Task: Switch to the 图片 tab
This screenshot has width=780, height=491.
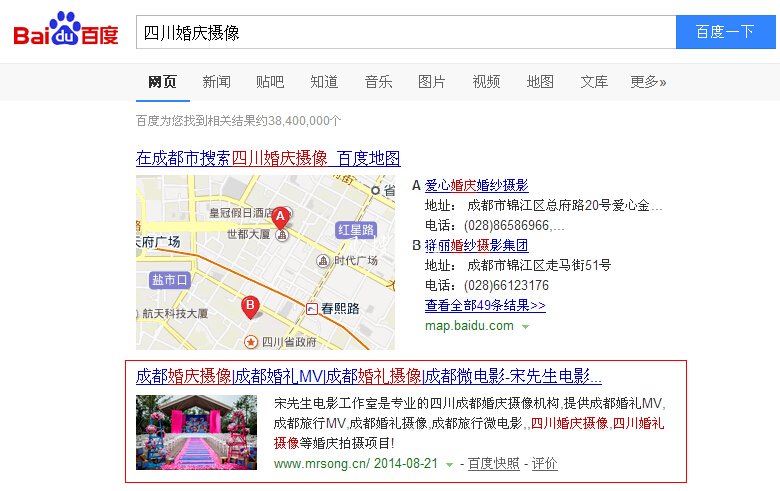Action: click(x=432, y=82)
